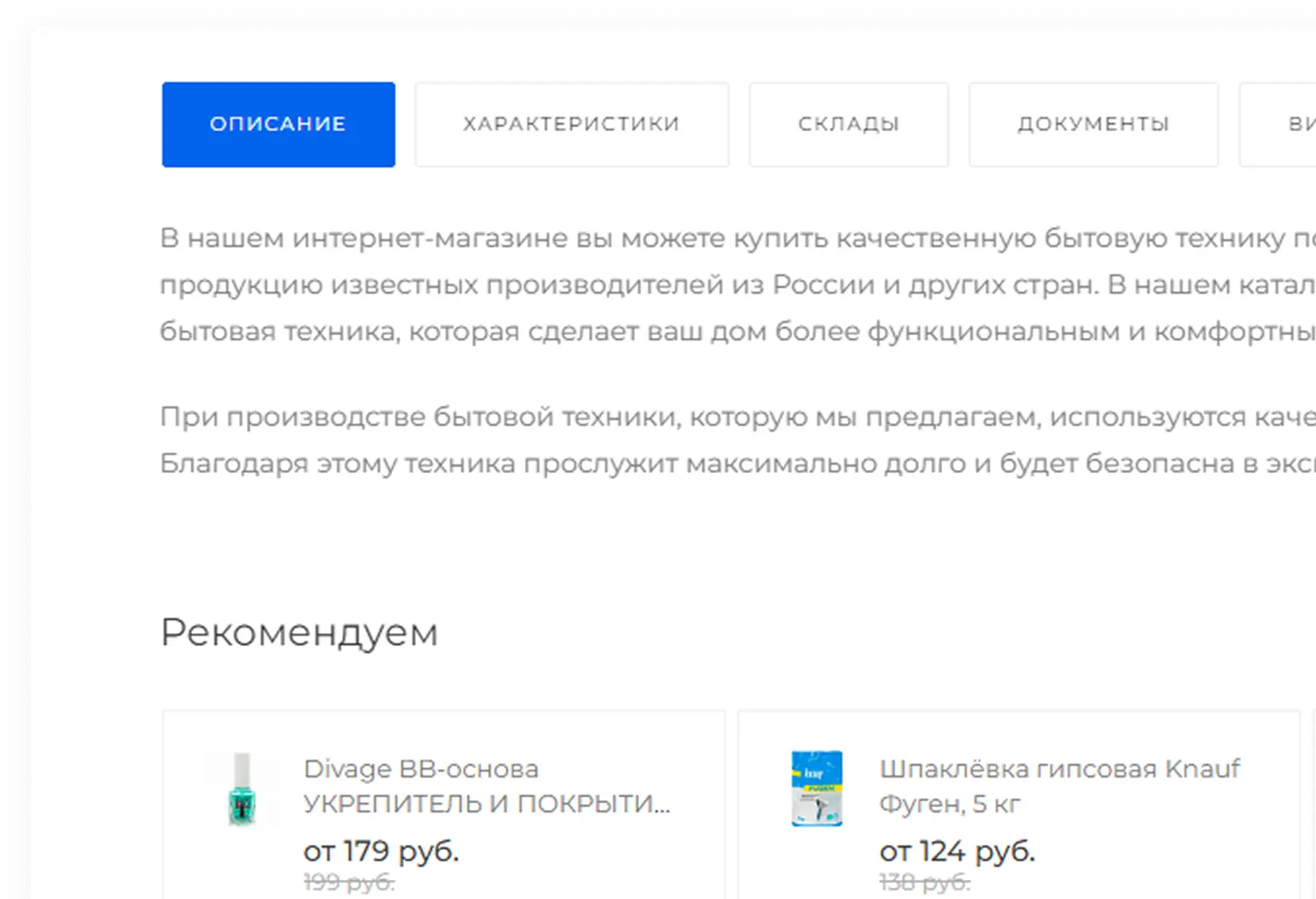The height and width of the screenshot is (899, 1316).
Task: Click the crossed-out old price 199 руб.
Action: [x=347, y=881]
